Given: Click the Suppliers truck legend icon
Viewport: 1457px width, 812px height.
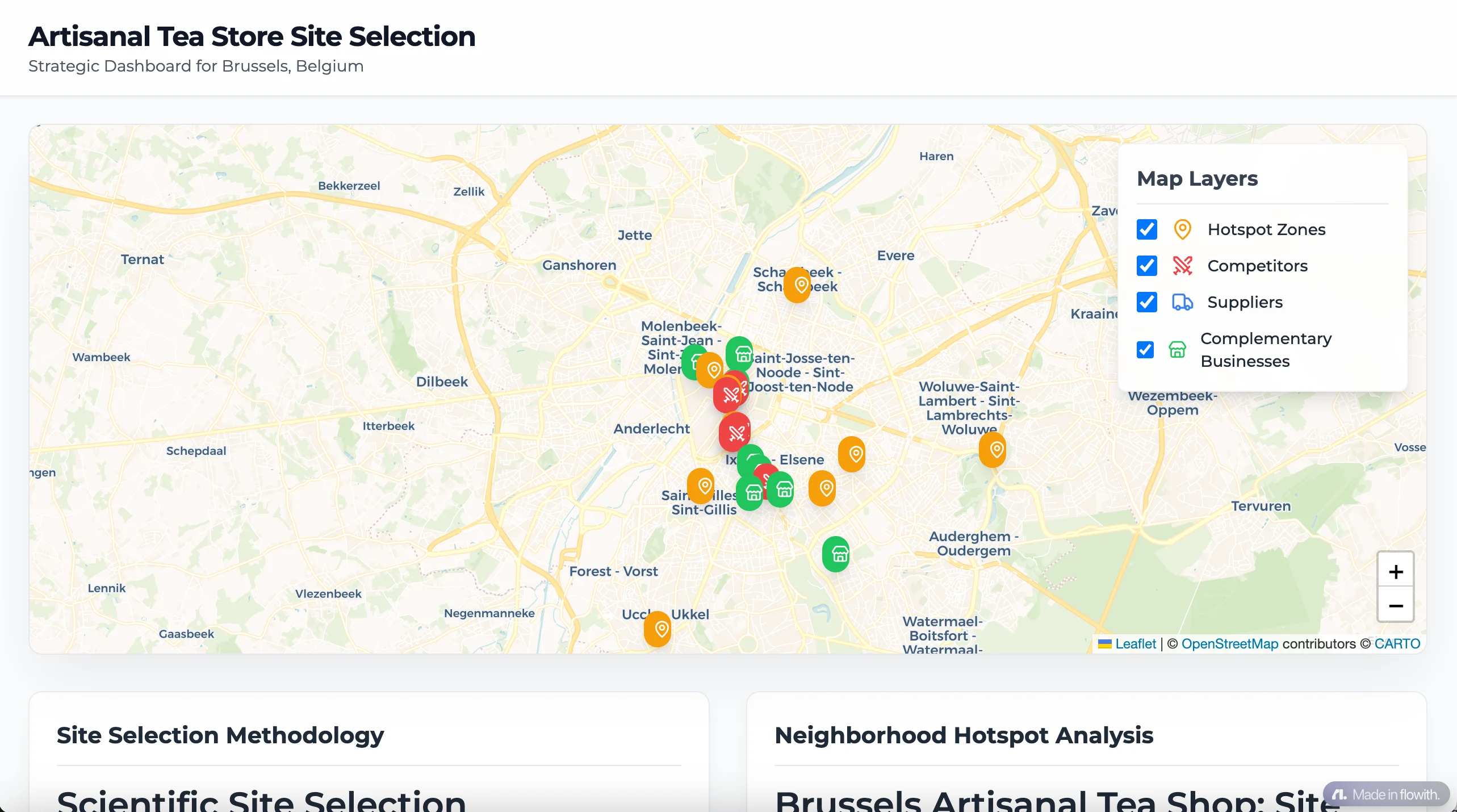Looking at the screenshot, I should point(1182,302).
